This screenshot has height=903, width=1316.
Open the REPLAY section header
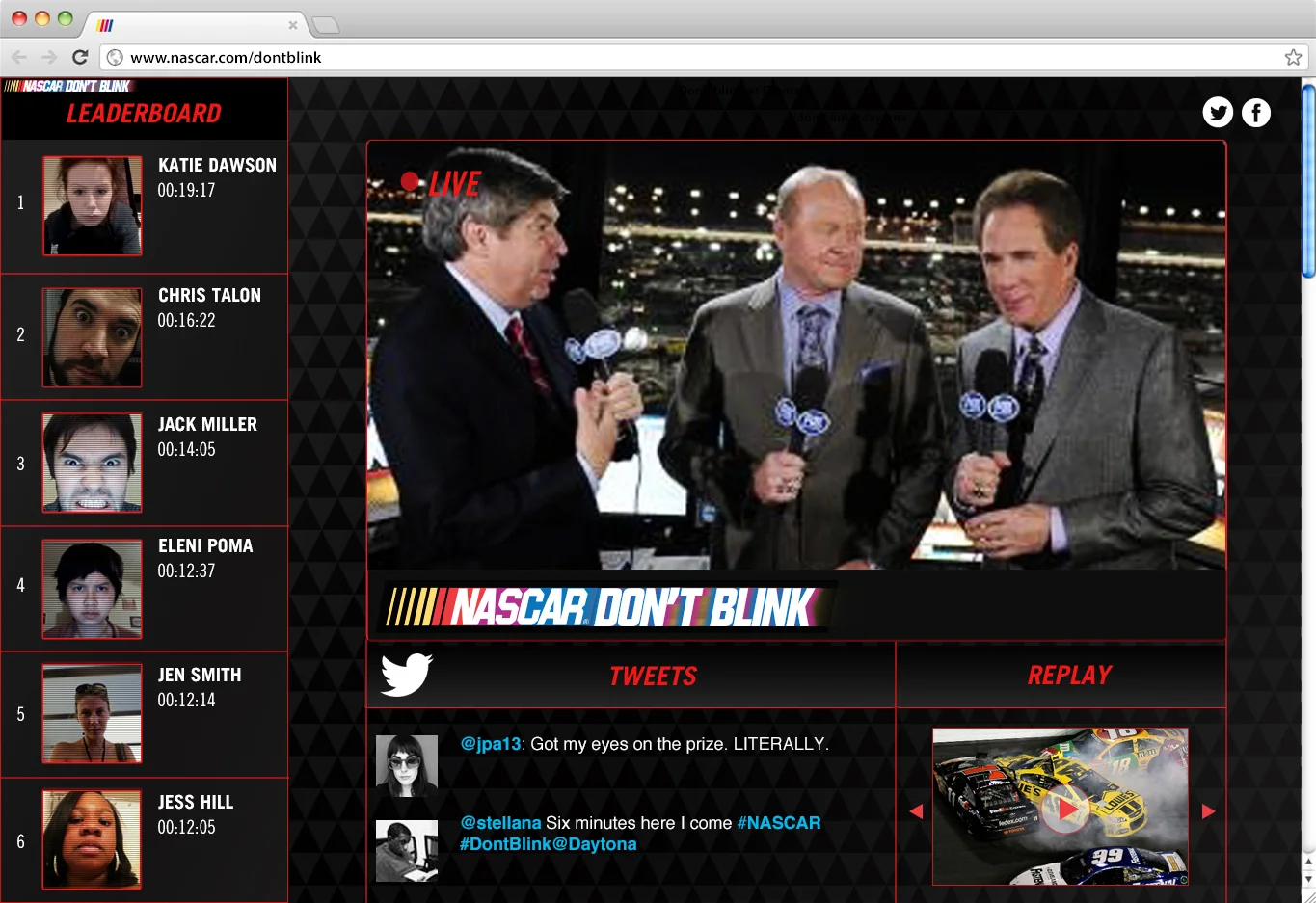(x=1069, y=676)
